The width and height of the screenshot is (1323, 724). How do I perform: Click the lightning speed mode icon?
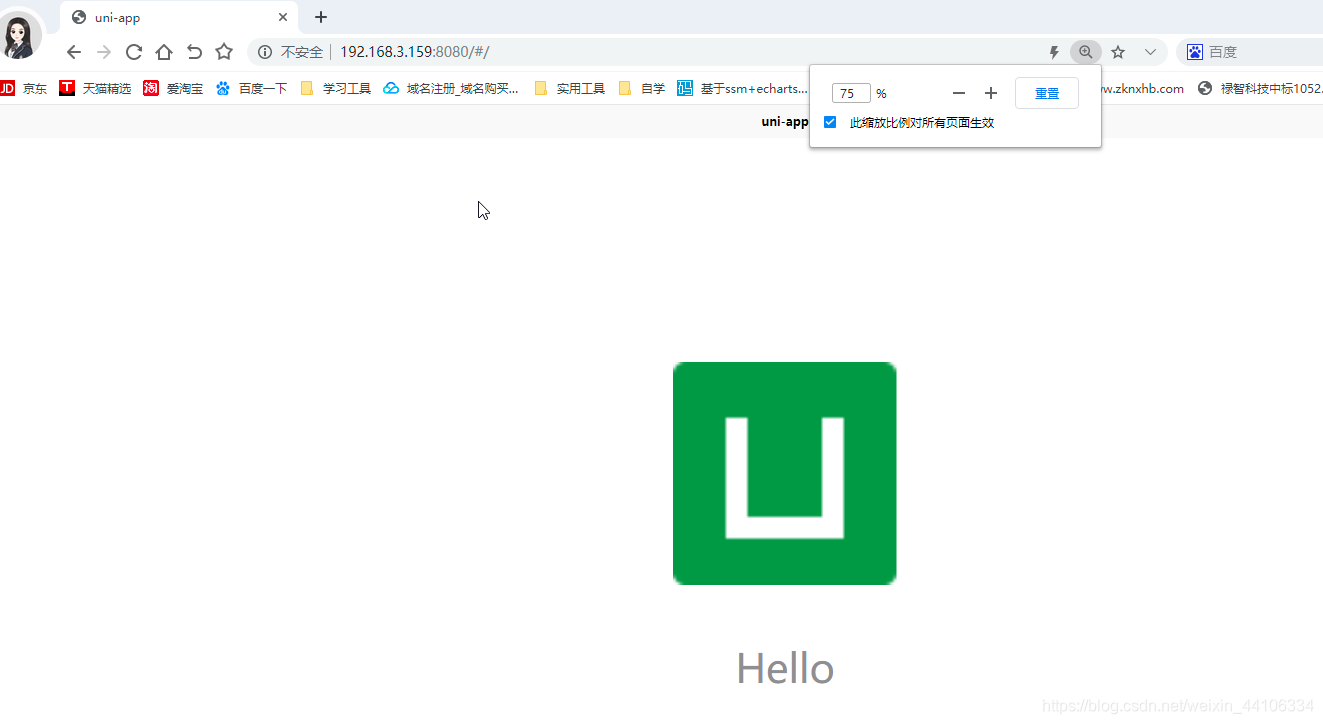point(1053,52)
